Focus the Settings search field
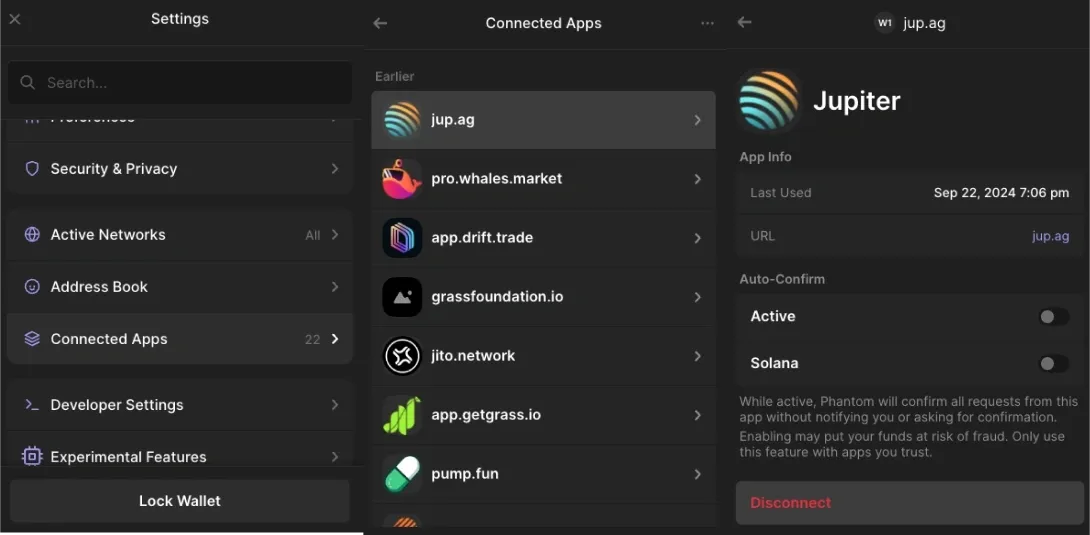The height and width of the screenshot is (535, 1090). coord(179,83)
